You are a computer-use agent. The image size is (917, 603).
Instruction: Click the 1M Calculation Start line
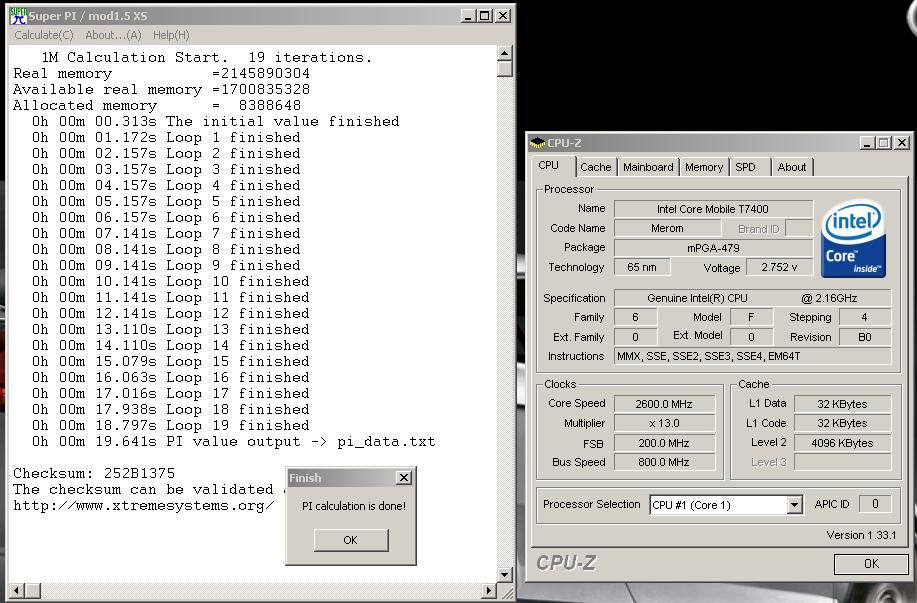pyautogui.click(x=207, y=57)
